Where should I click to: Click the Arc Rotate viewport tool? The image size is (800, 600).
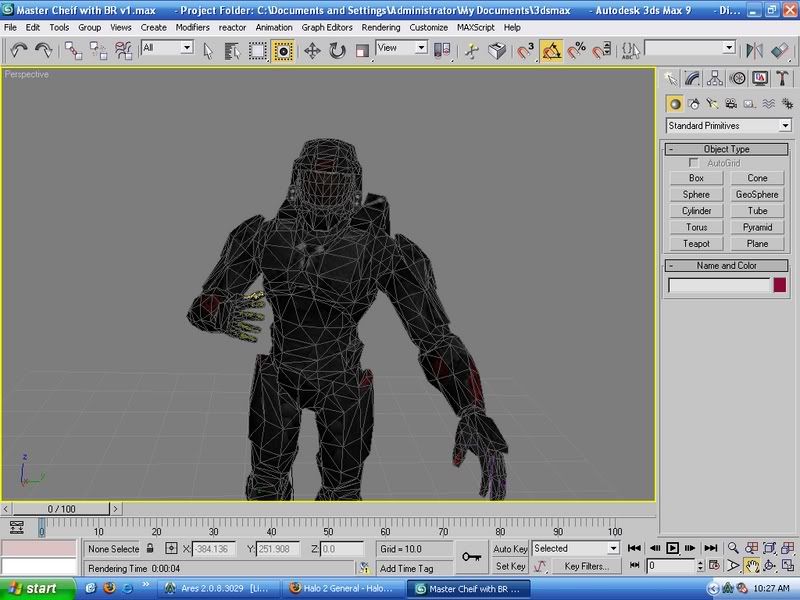769,565
